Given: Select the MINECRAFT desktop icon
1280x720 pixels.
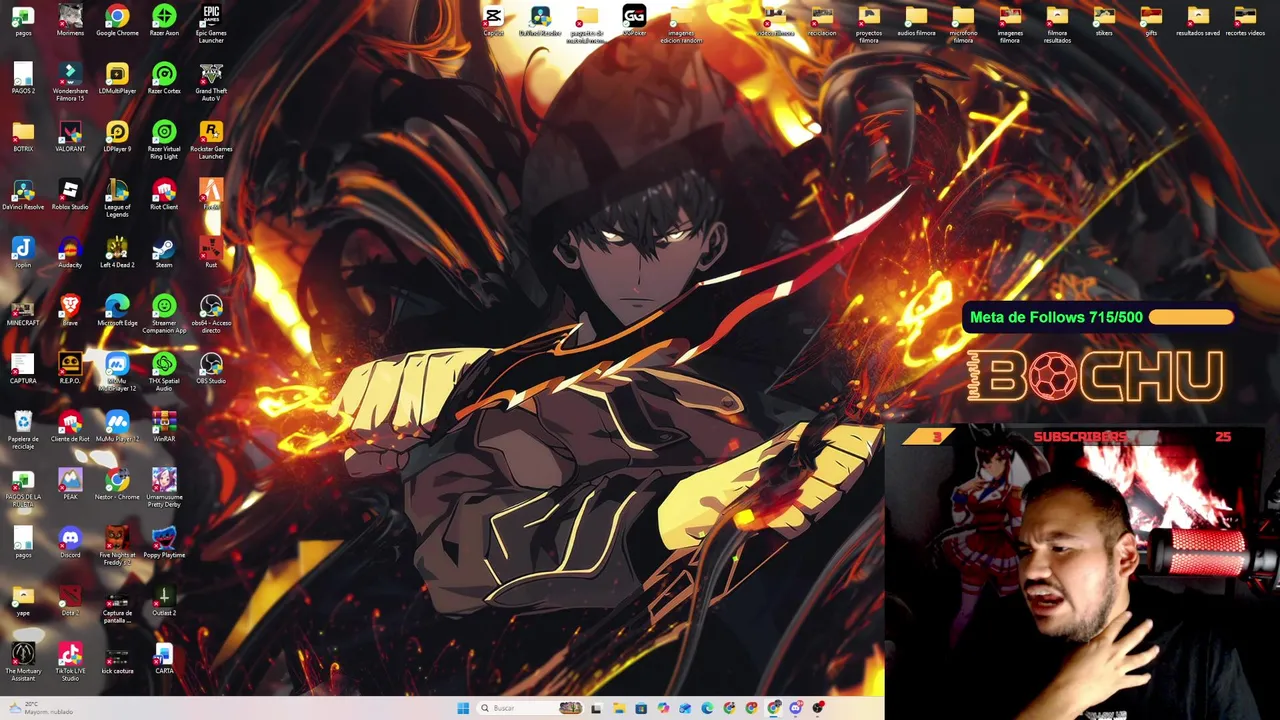Looking at the screenshot, I should (23, 310).
